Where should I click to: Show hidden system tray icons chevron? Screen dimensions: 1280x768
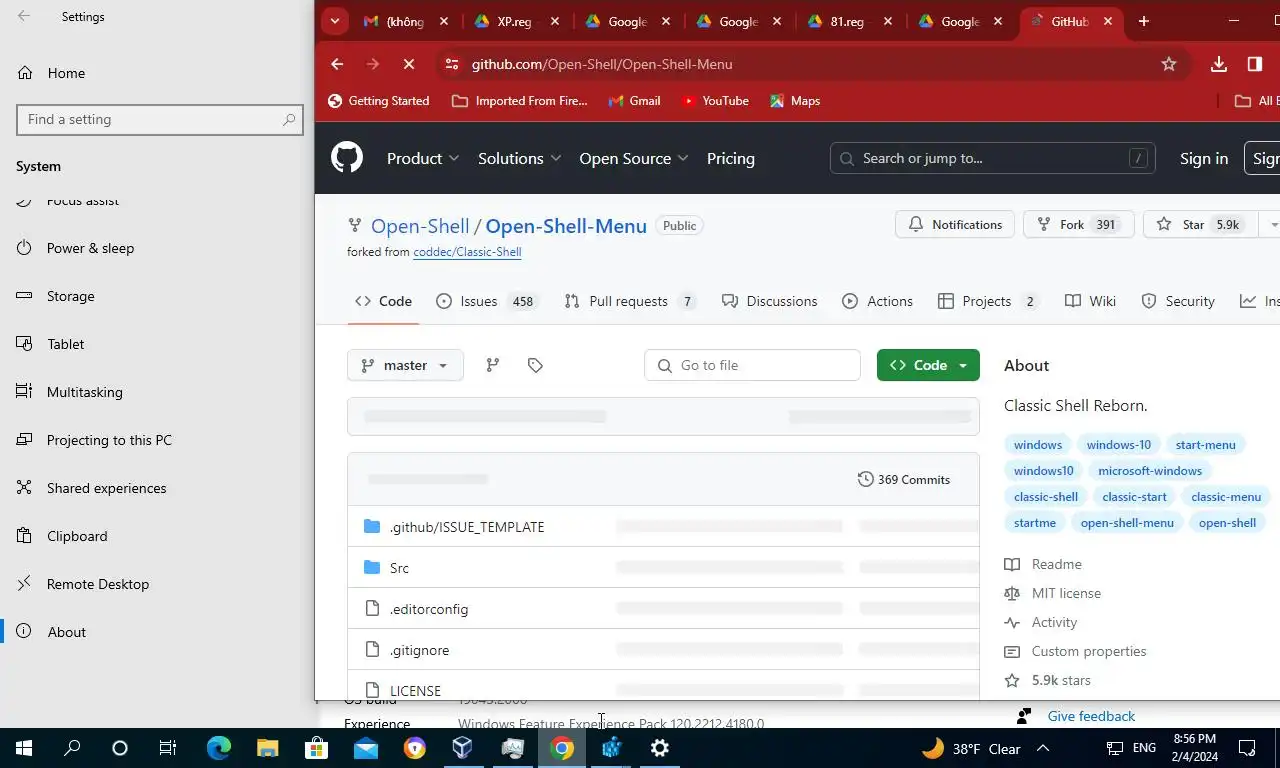pyautogui.click(x=1043, y=748)
